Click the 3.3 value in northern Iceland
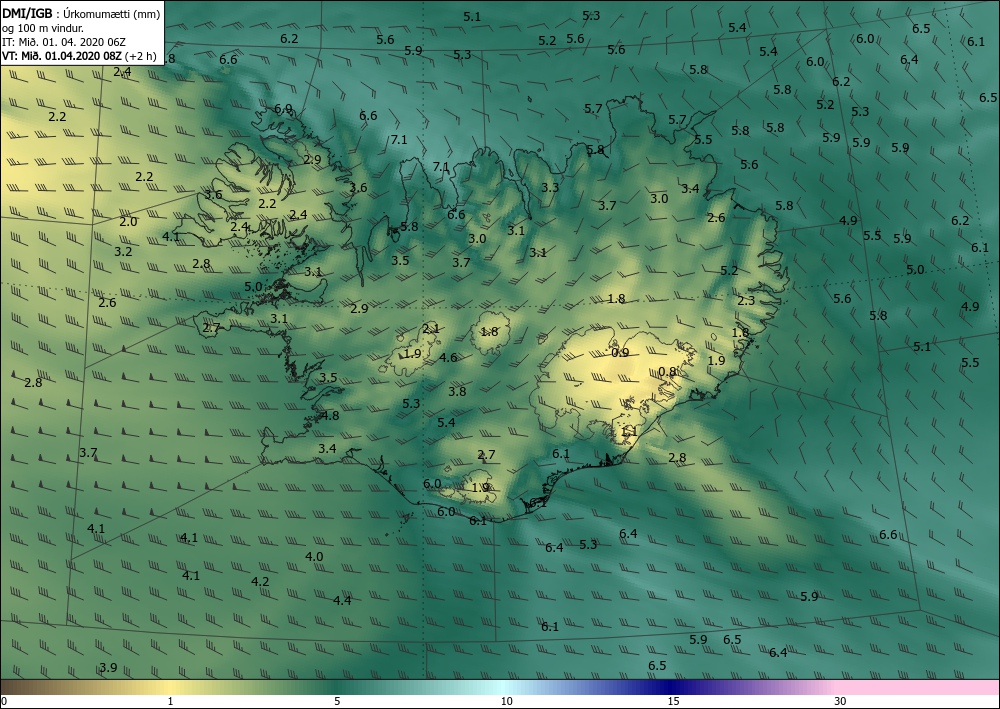1000x709 pixels. pyautogui.click(x=550, y=187)
